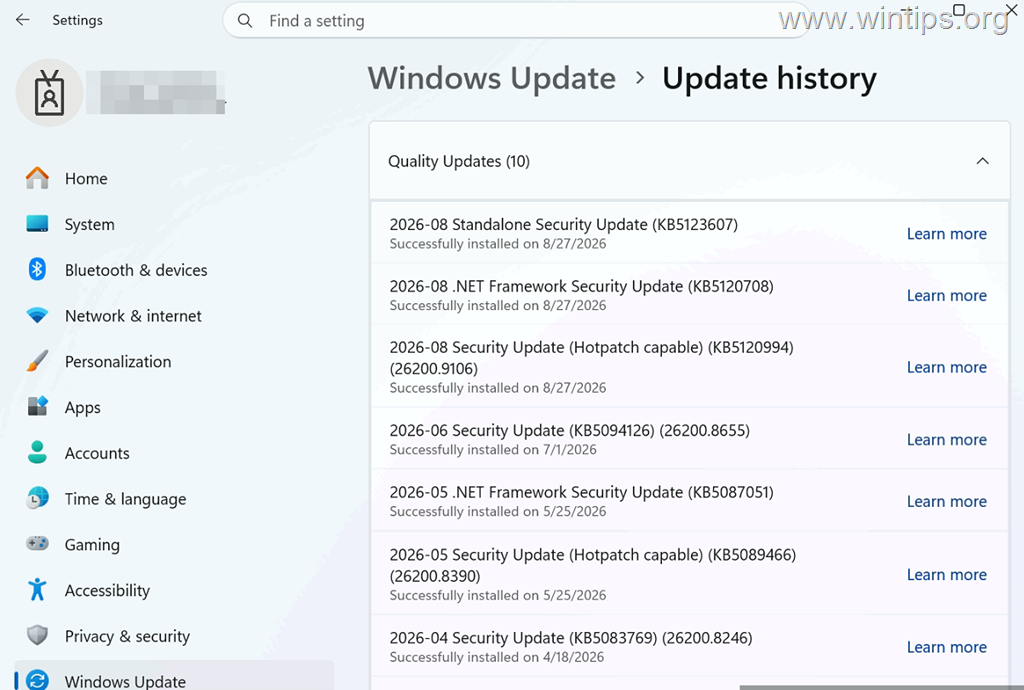Viewport: 1024px width, 690px height.
Task: Click the System monitor icon
Action: (37, 224)
